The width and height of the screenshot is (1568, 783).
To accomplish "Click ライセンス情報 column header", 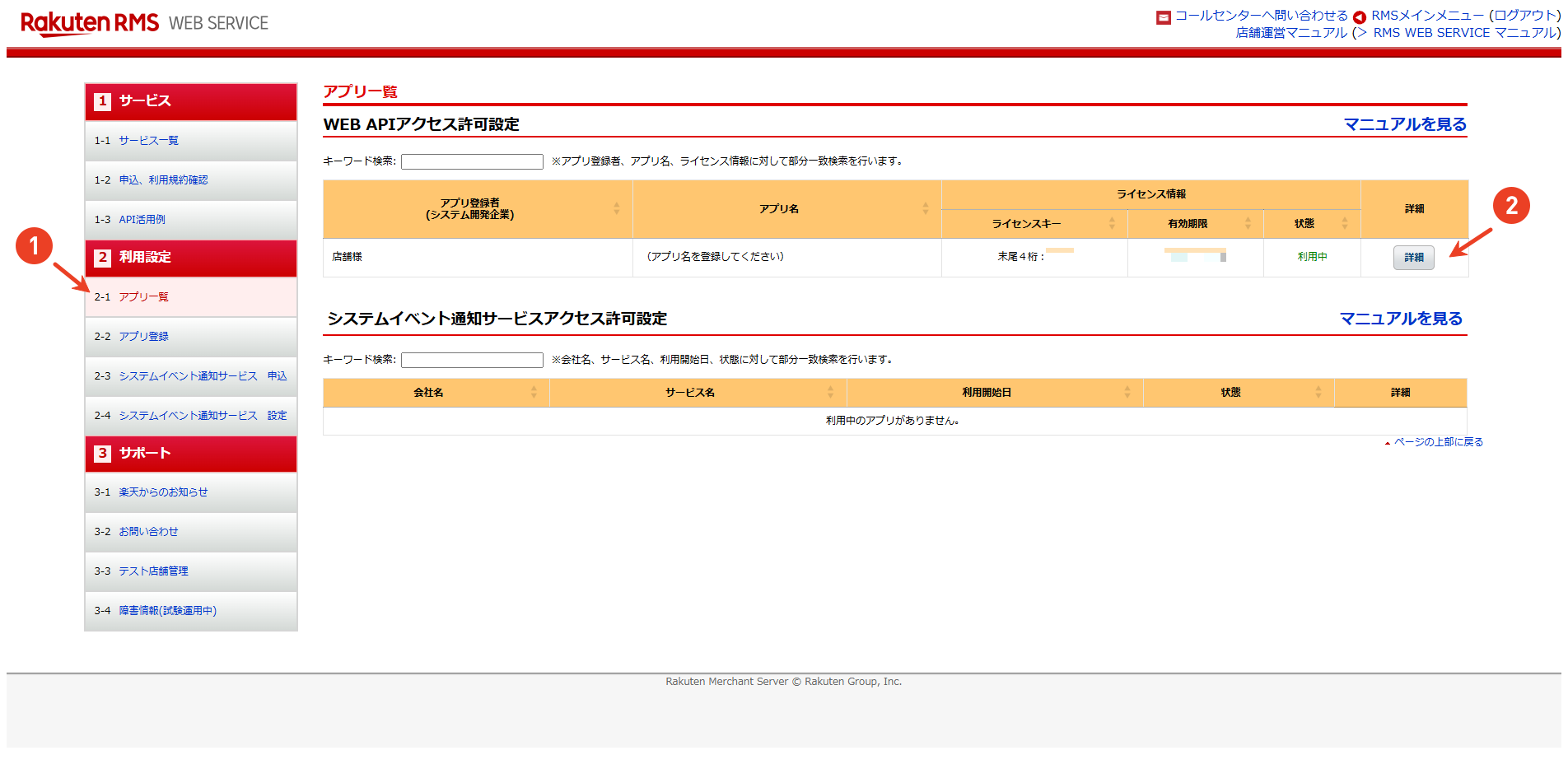I will (1150, 194).
